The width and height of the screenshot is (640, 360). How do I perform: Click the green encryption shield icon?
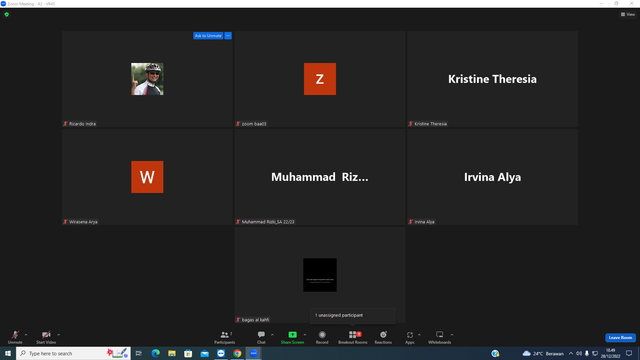click(7, 14)
